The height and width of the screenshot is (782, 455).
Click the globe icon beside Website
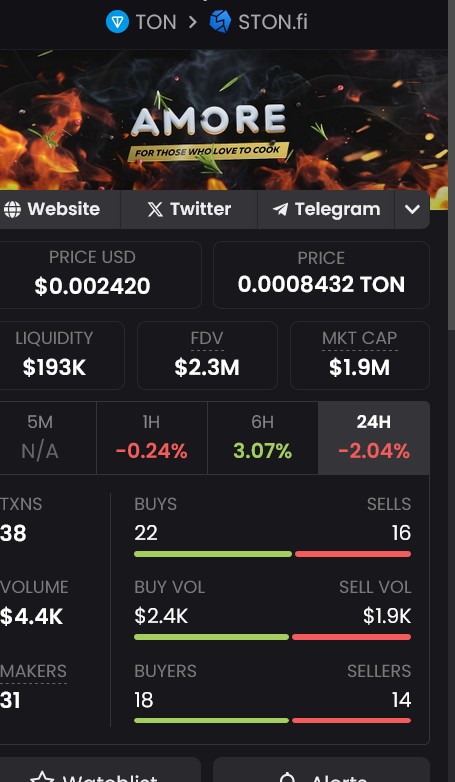(x=12, y=209)
